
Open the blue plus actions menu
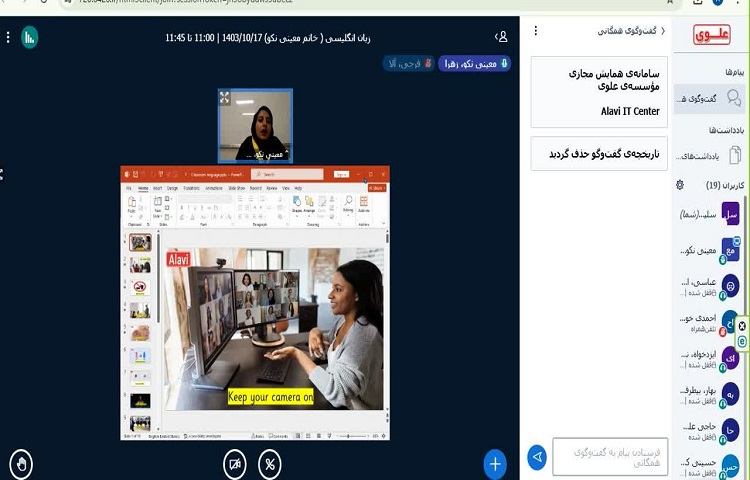(495, 463)
